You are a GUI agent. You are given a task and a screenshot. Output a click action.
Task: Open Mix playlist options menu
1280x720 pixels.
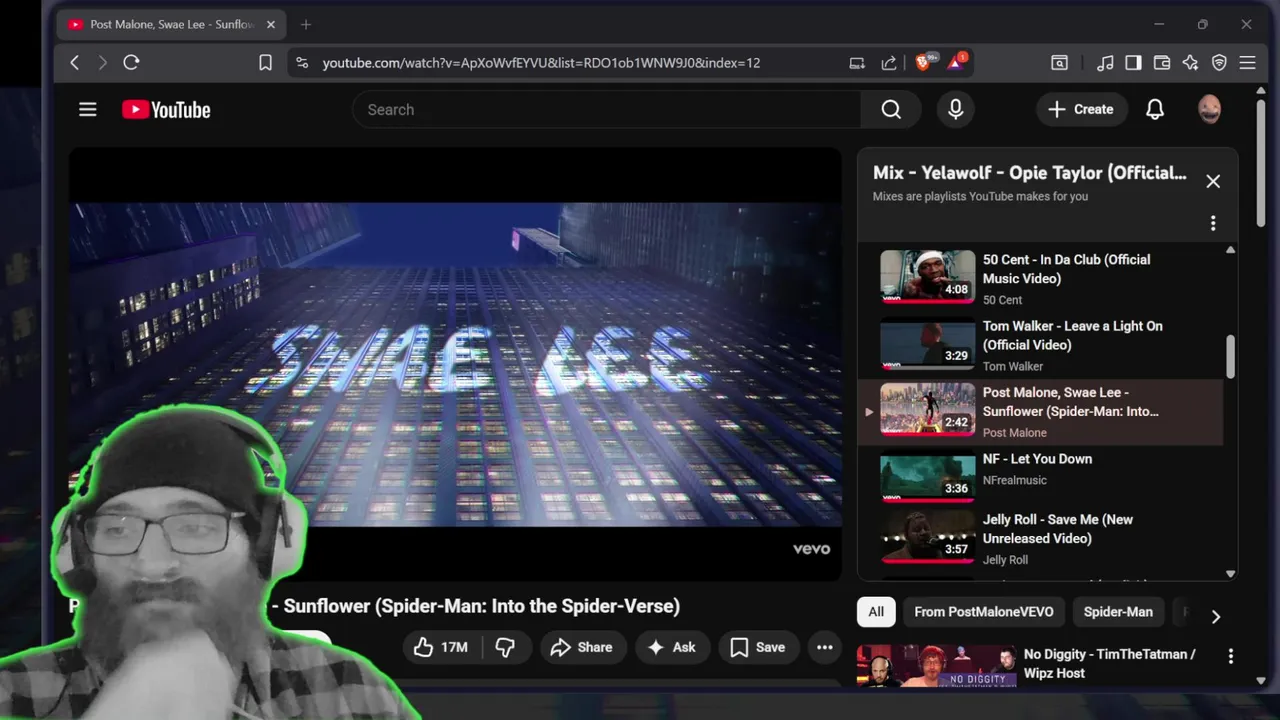click(x=1213, y=223)
